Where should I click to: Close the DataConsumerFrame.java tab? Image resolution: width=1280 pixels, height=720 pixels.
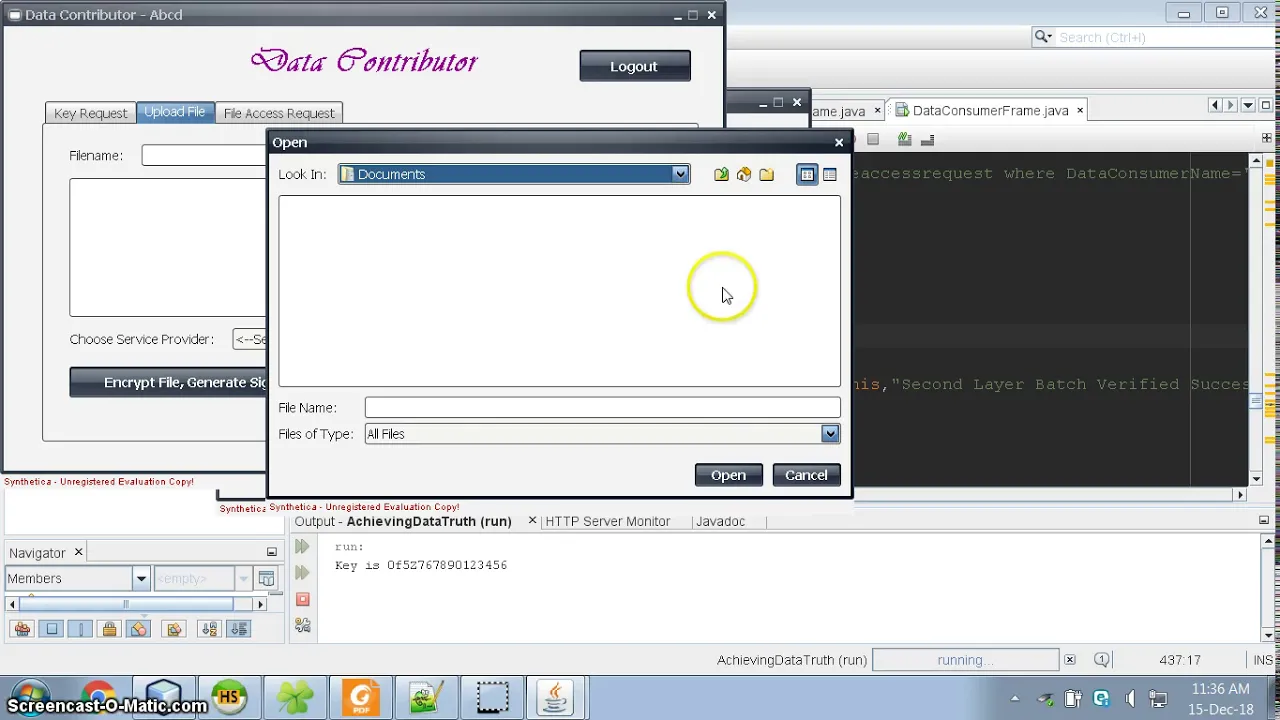click(x=1080, y=110)
